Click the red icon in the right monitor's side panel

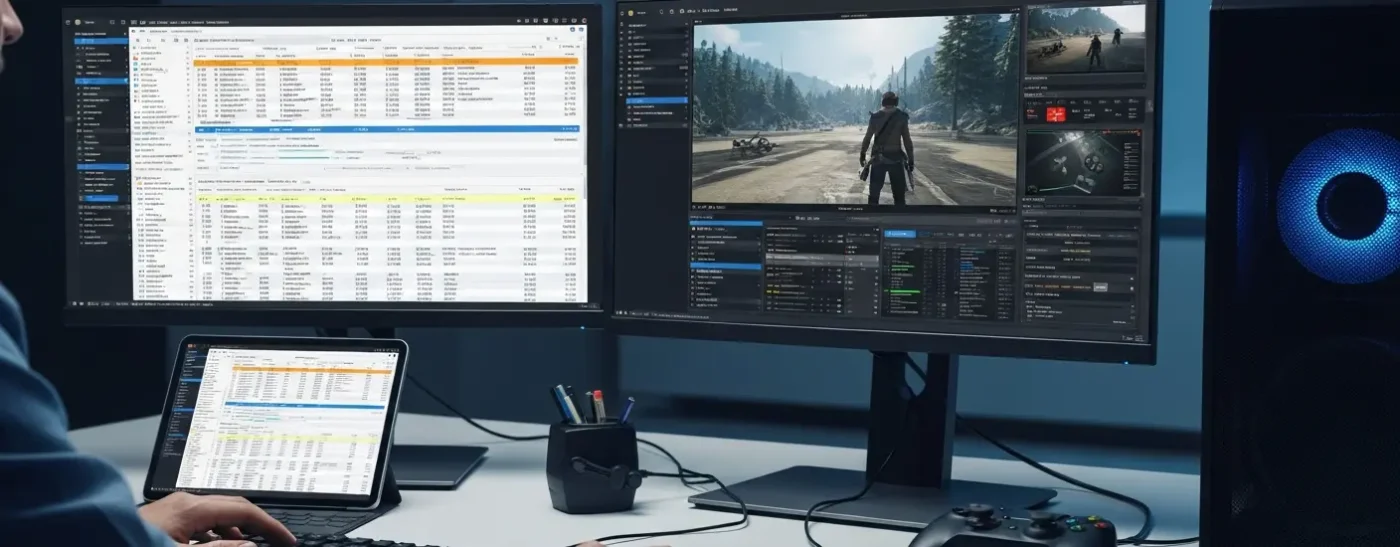(x=1055, y=114)
